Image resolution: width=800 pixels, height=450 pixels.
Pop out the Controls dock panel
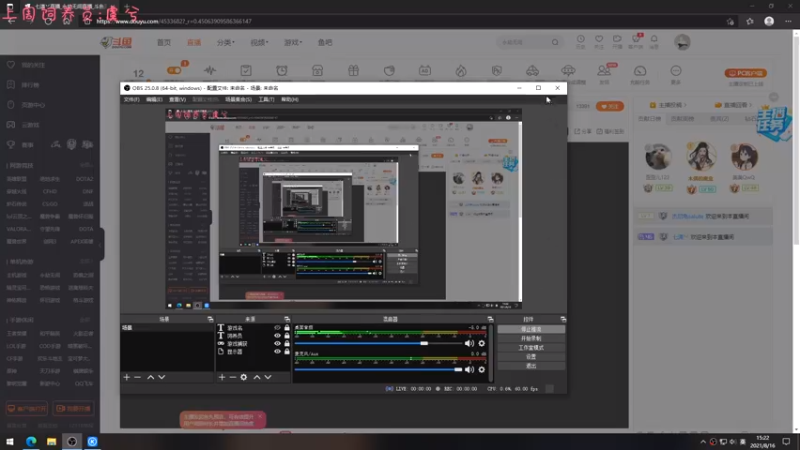point(563,319)
